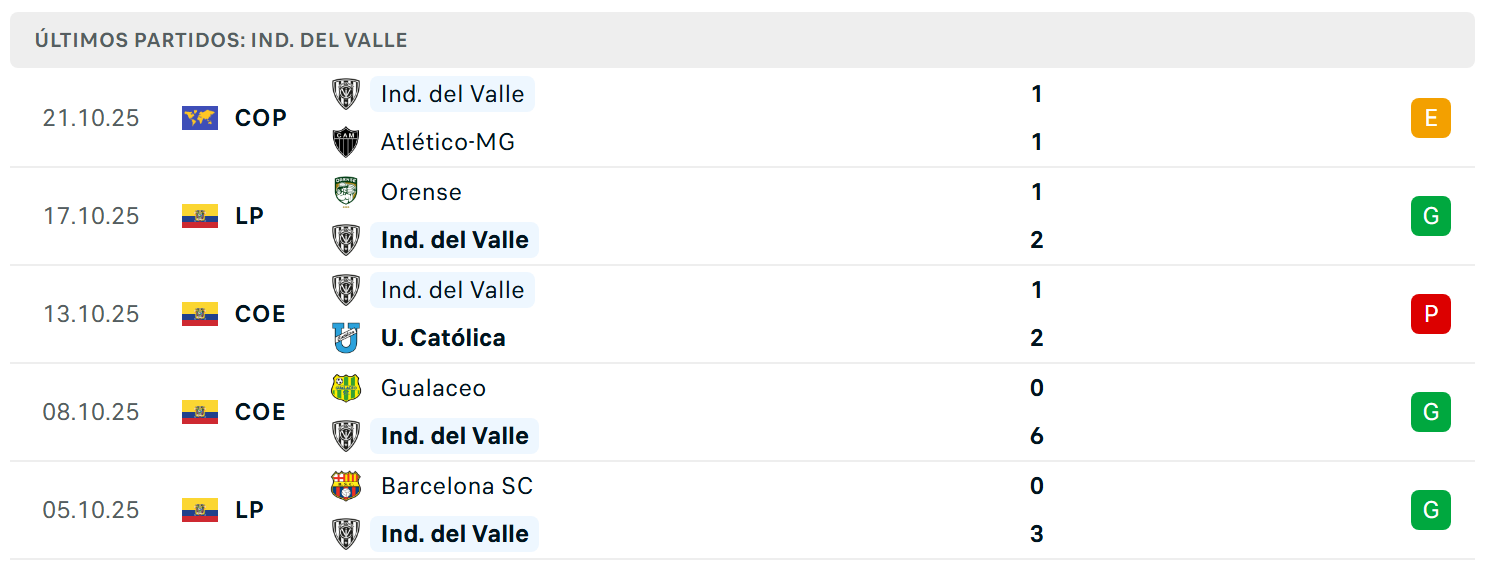Click Ecuador flag on 17.10.25 match
This screenshot has width=1492, height=575.
pyautogui.click(x=200, y=216)
